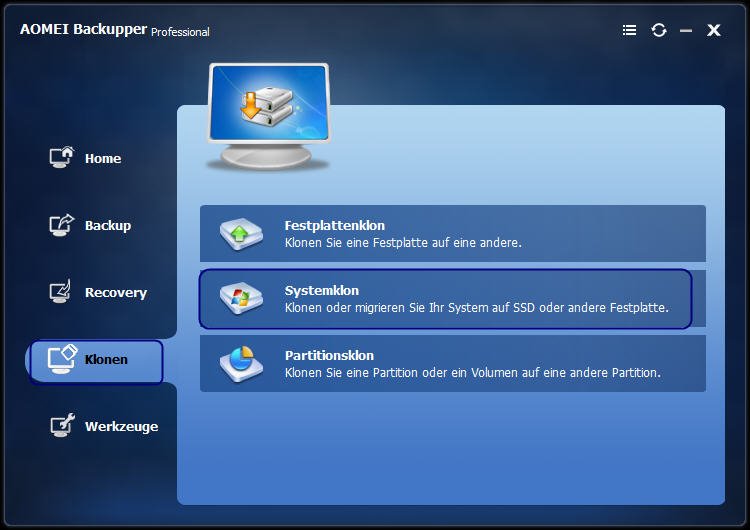Click the Systemklon Windows disk icon

241,298
